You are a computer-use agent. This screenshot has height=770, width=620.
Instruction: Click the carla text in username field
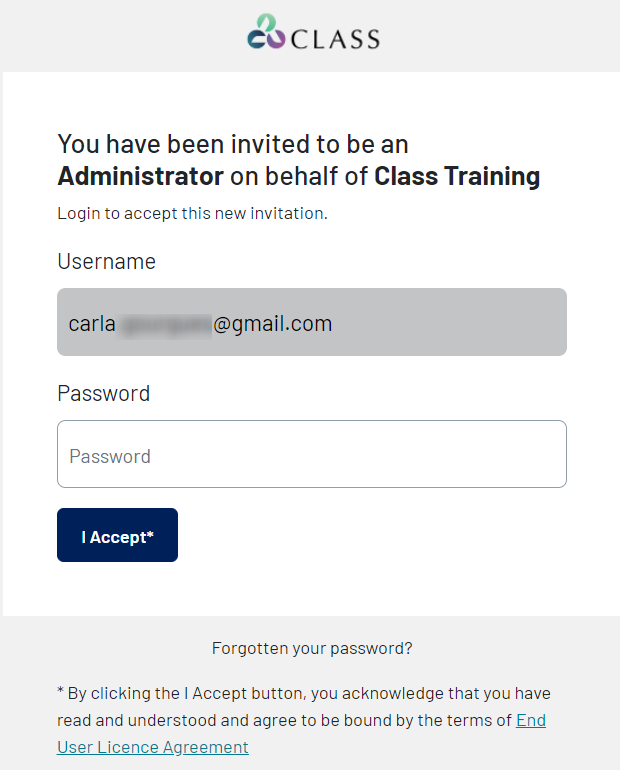pyautogui.click(x=92, y=324)
